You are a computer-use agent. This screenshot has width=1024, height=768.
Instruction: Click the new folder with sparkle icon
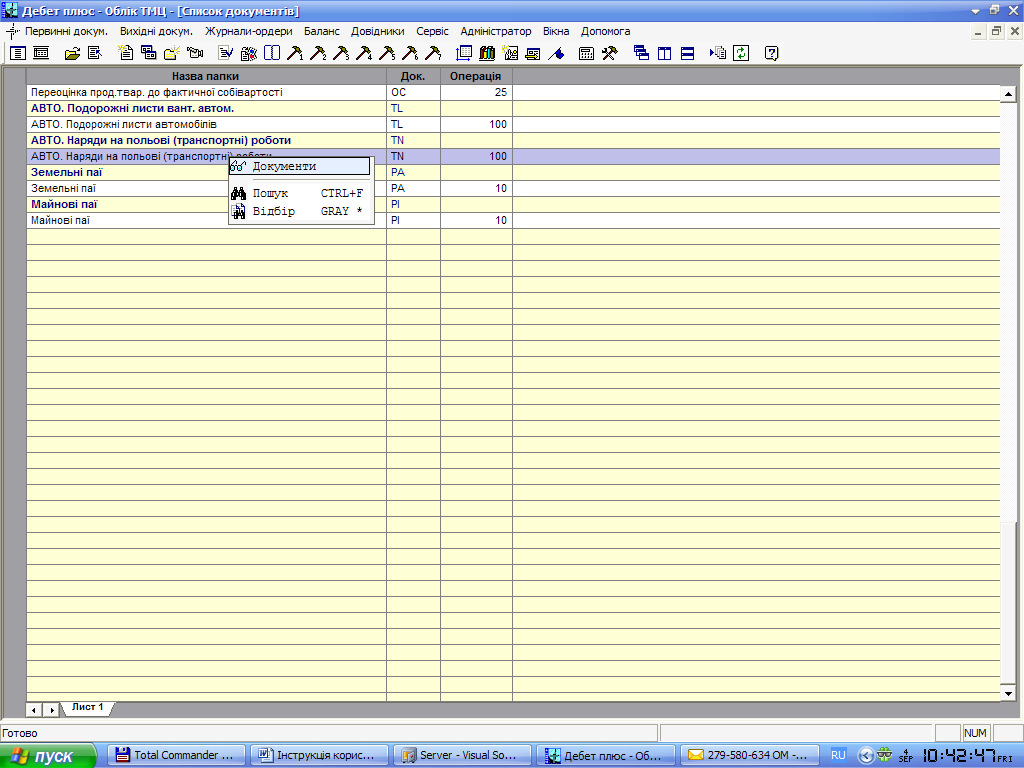(x=172, y=54)
